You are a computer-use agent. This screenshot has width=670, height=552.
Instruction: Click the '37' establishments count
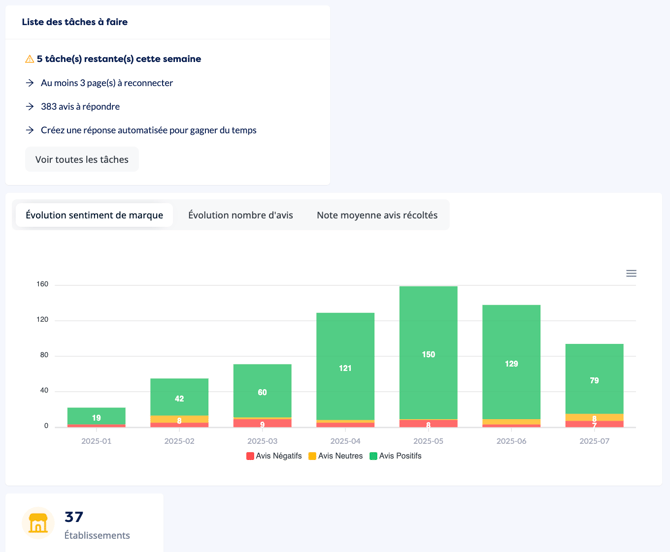[74, 517]
